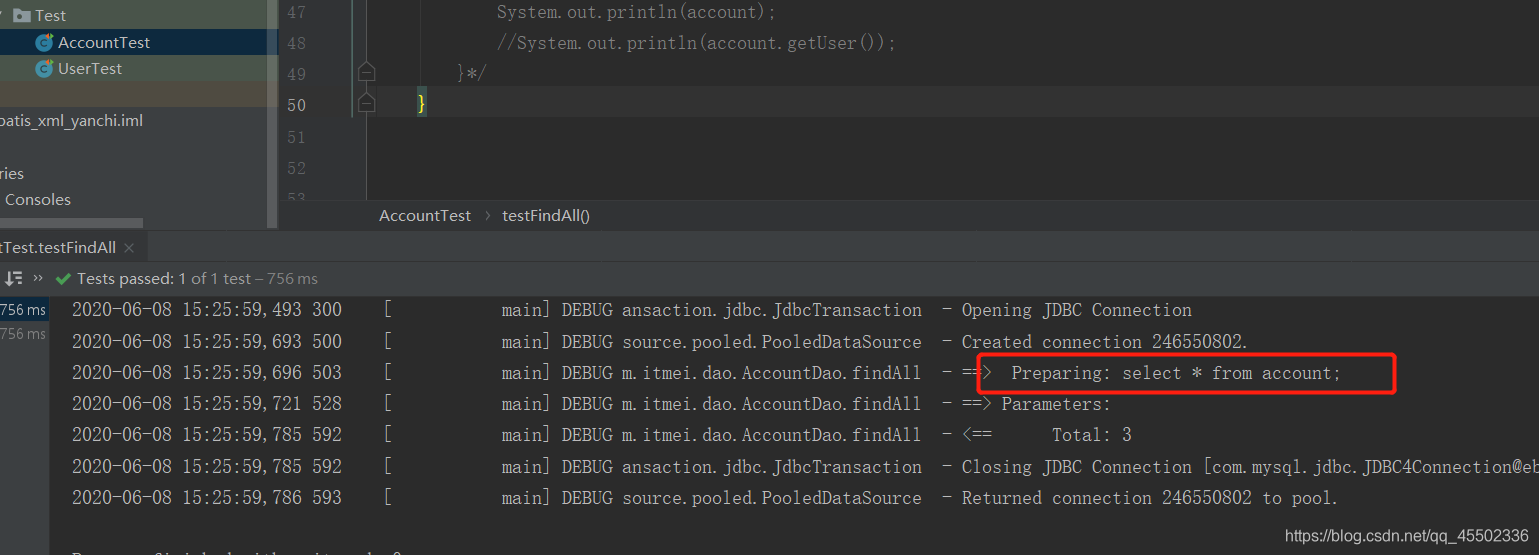Click the project panel horizontal scrollbar
1539x555 pixels.
(x=71, y=223)
